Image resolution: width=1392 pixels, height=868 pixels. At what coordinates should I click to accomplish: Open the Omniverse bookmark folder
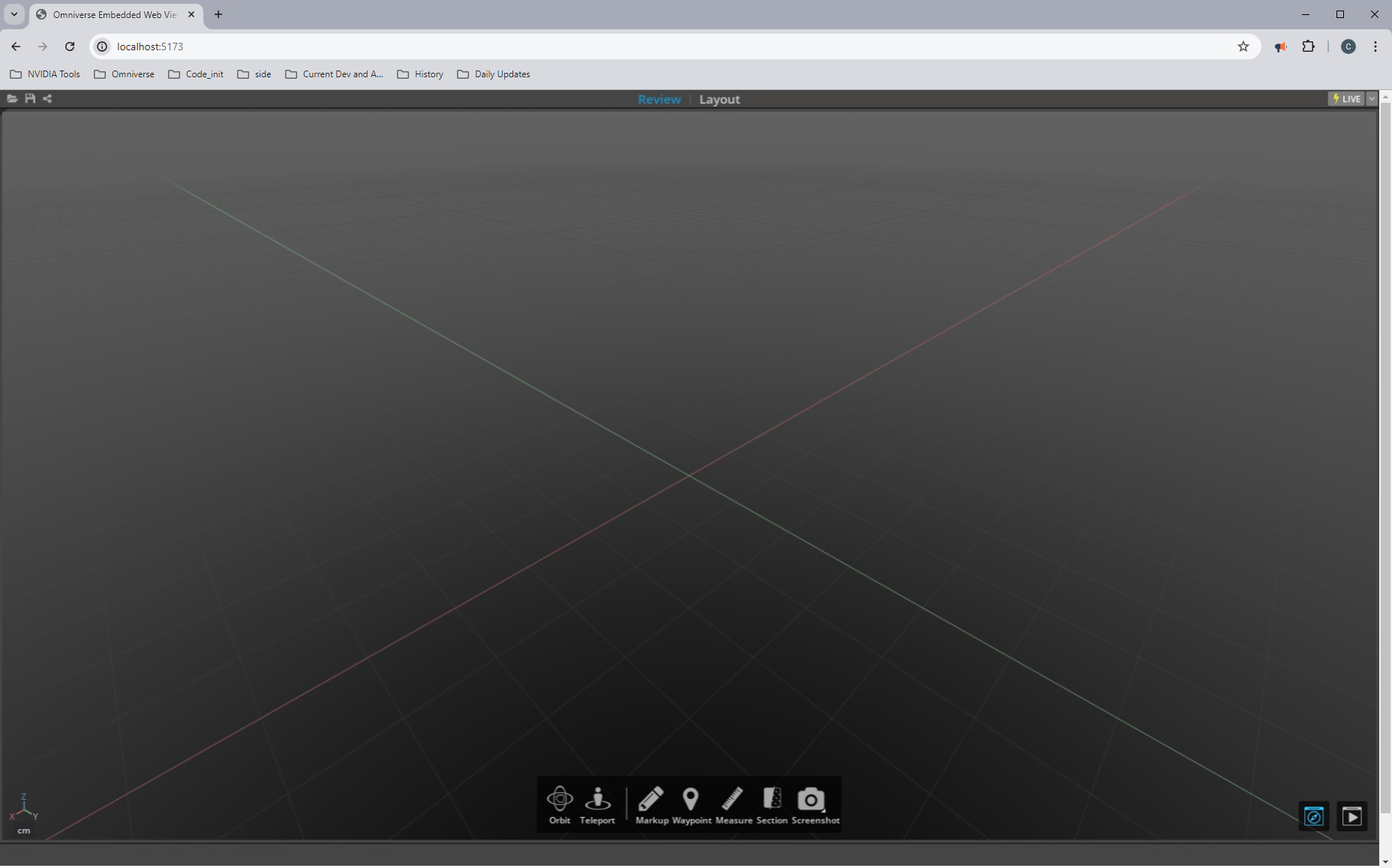(124, 74)
